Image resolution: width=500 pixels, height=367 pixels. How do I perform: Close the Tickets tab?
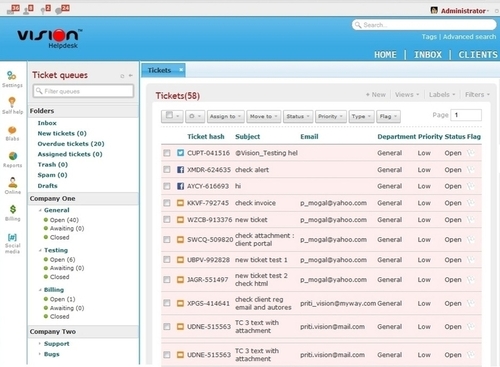pos(181,70)
